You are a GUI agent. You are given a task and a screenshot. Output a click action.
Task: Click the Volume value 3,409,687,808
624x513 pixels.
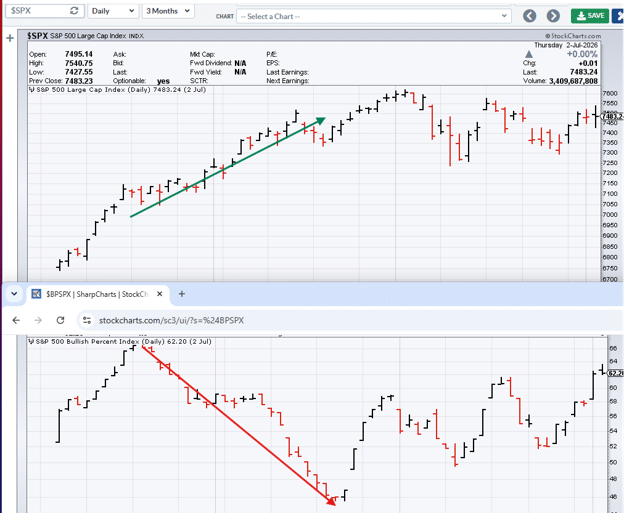[x=573, y=81]
